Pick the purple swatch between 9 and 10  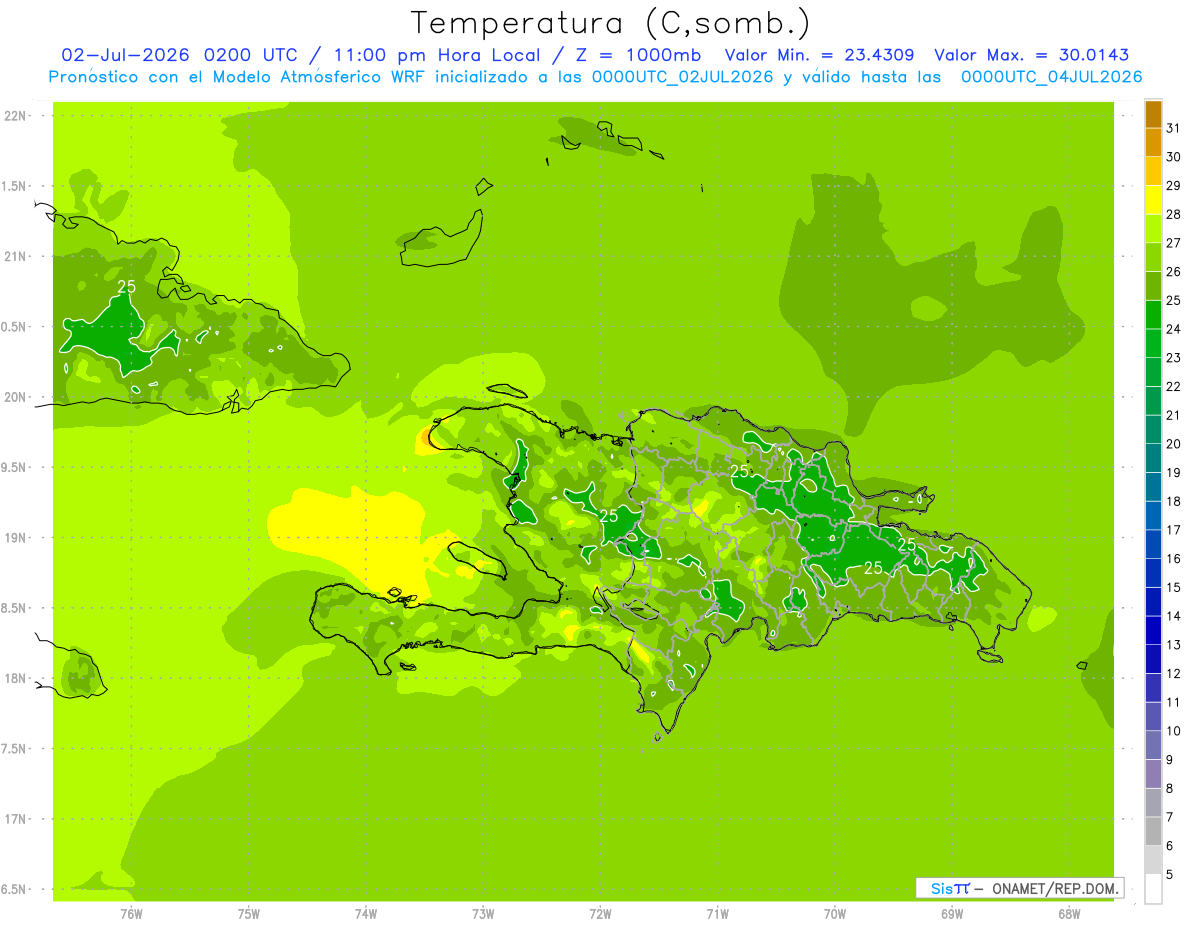pyautogui.click(x=1153, y=746)
